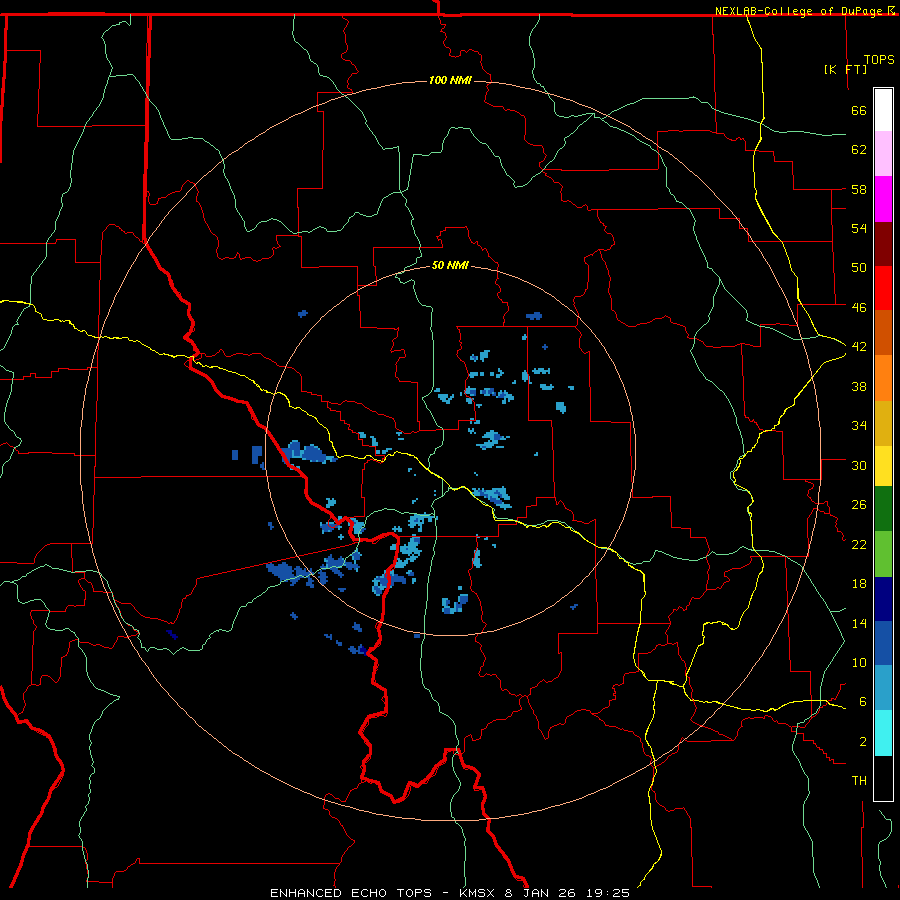Click the 46 legend value
900x900 pixels.
click(x=859, y=308)
